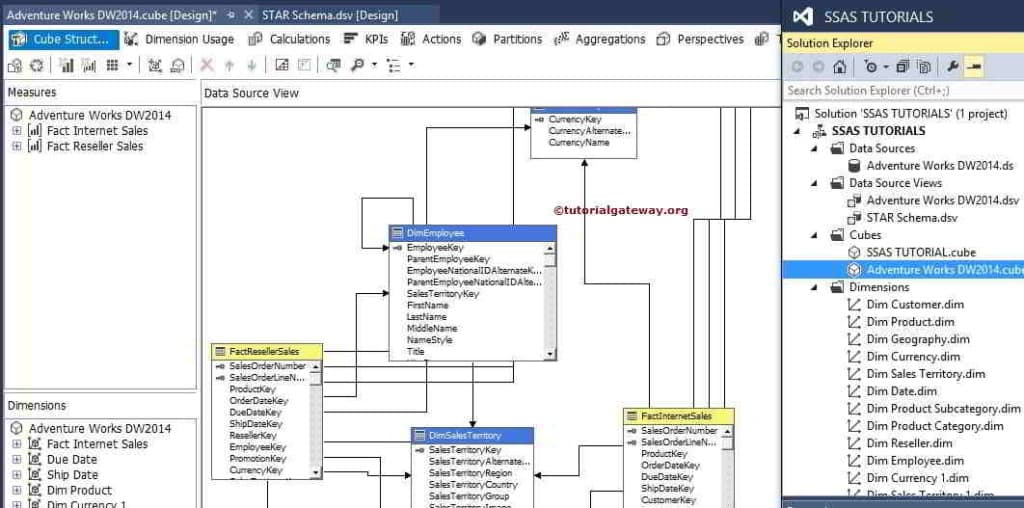Viewport: 1024px width, 508px height.
Task: Click the Reconnect/refresh toolbar icon next to Process
Action: [x=37, y=65]
